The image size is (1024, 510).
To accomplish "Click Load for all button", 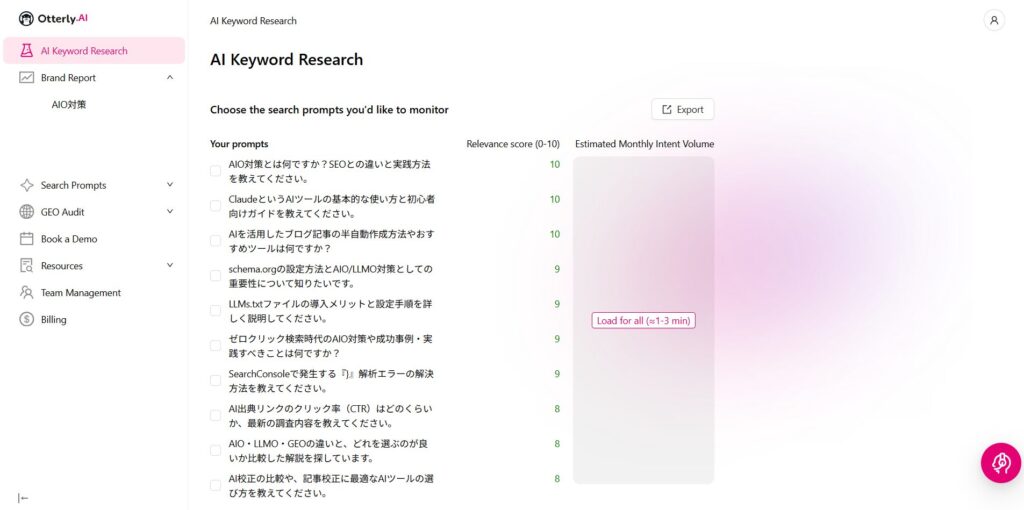I will tap(643, 321).
